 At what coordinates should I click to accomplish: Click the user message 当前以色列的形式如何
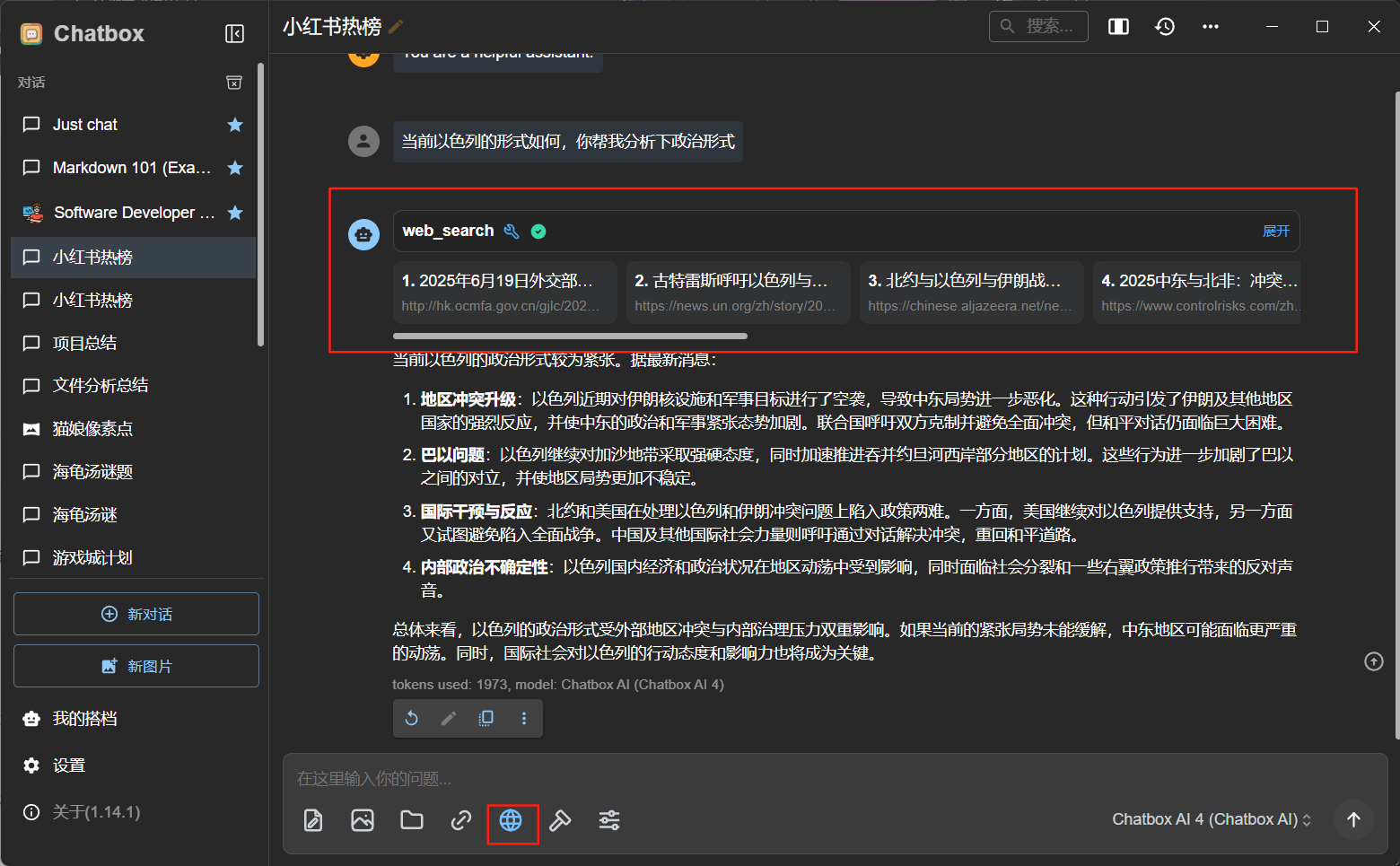click(568, 141)
